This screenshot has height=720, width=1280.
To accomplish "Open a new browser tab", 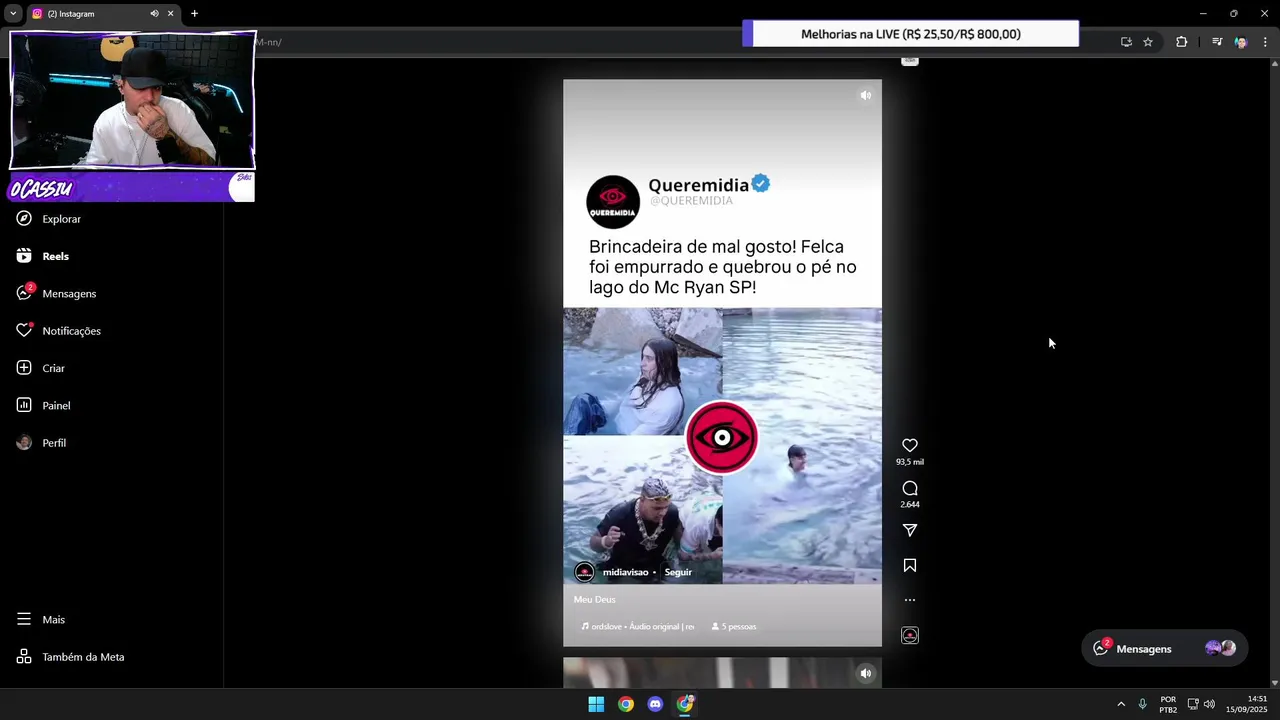I will 194,14.
